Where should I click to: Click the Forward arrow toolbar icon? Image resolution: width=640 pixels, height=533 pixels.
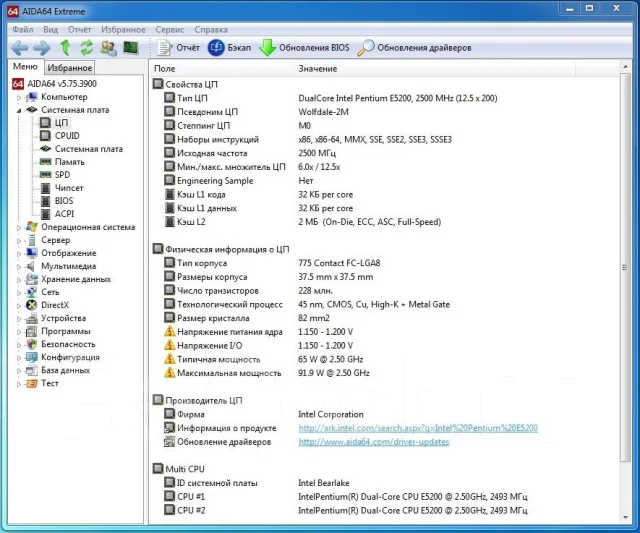pos(42,48)
